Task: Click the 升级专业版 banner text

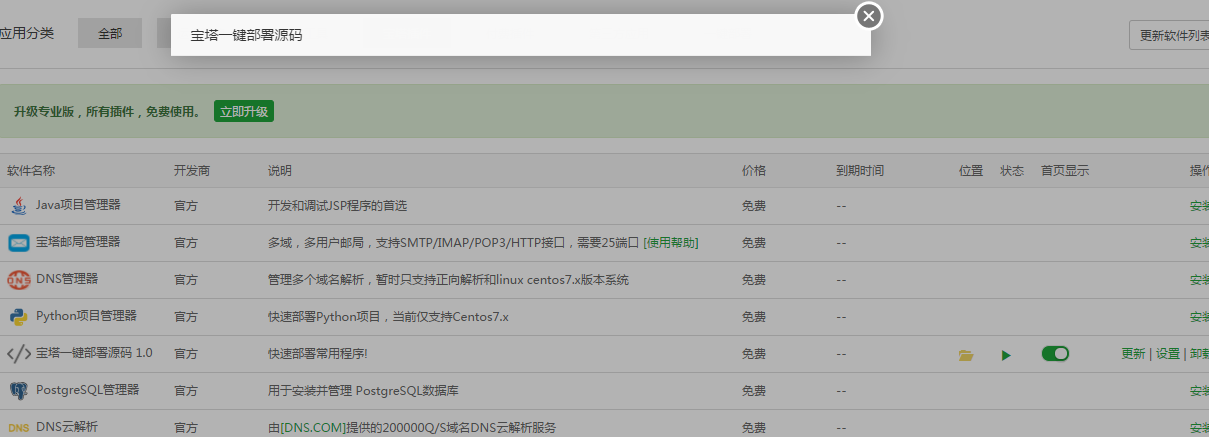Action: click(x=107, y=112)
